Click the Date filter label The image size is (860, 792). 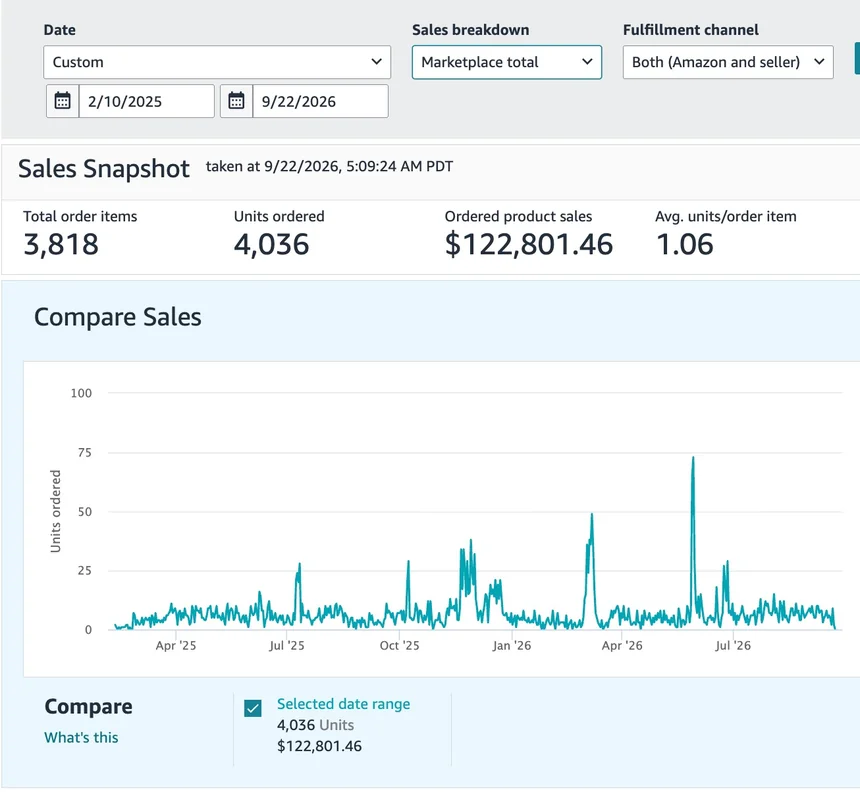click(60, 30)
